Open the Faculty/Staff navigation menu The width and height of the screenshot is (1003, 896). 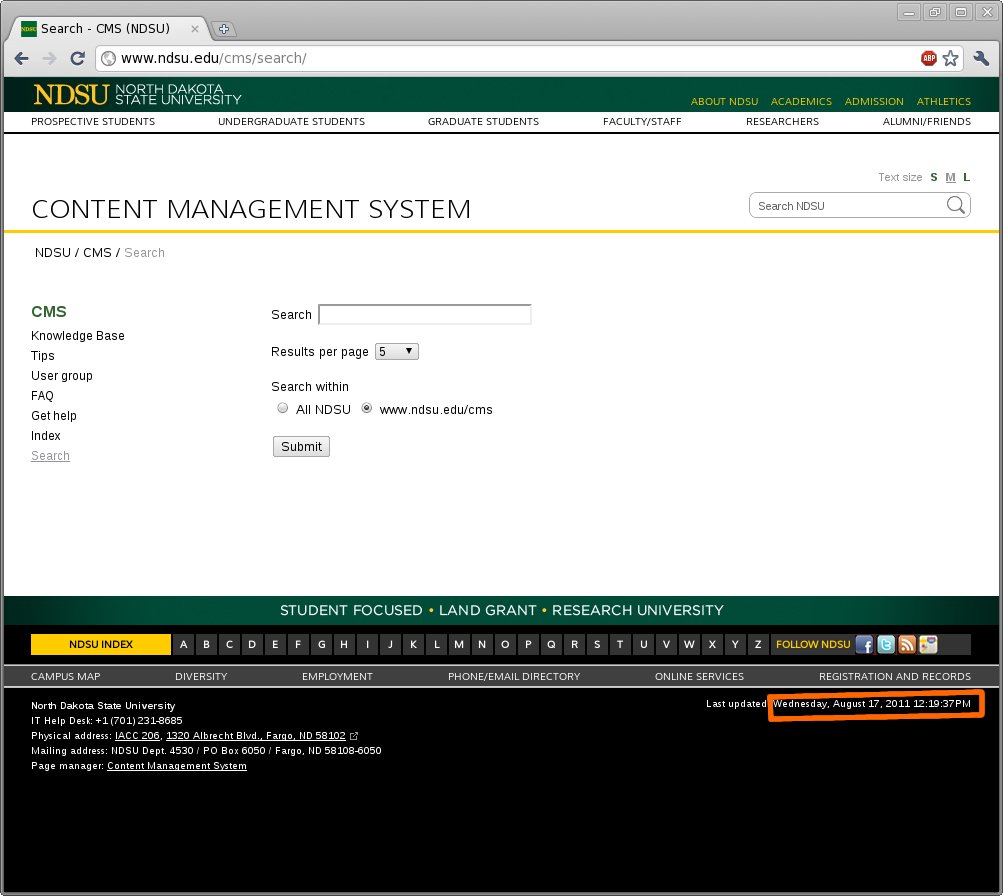coord(642,122)
